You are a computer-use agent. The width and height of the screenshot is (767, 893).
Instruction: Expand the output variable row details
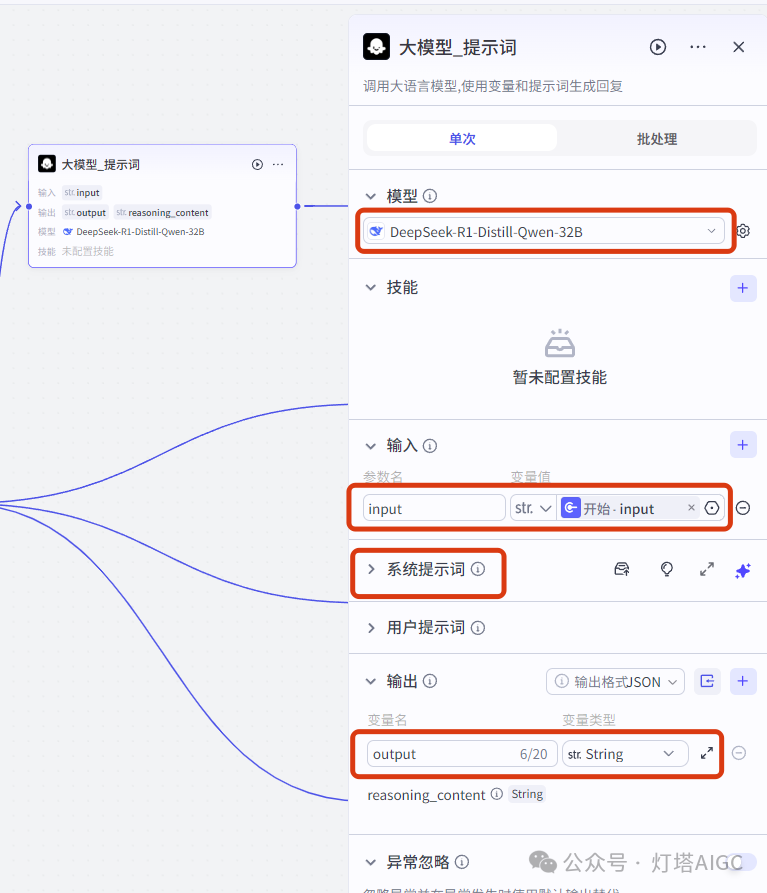coord(707,753)
